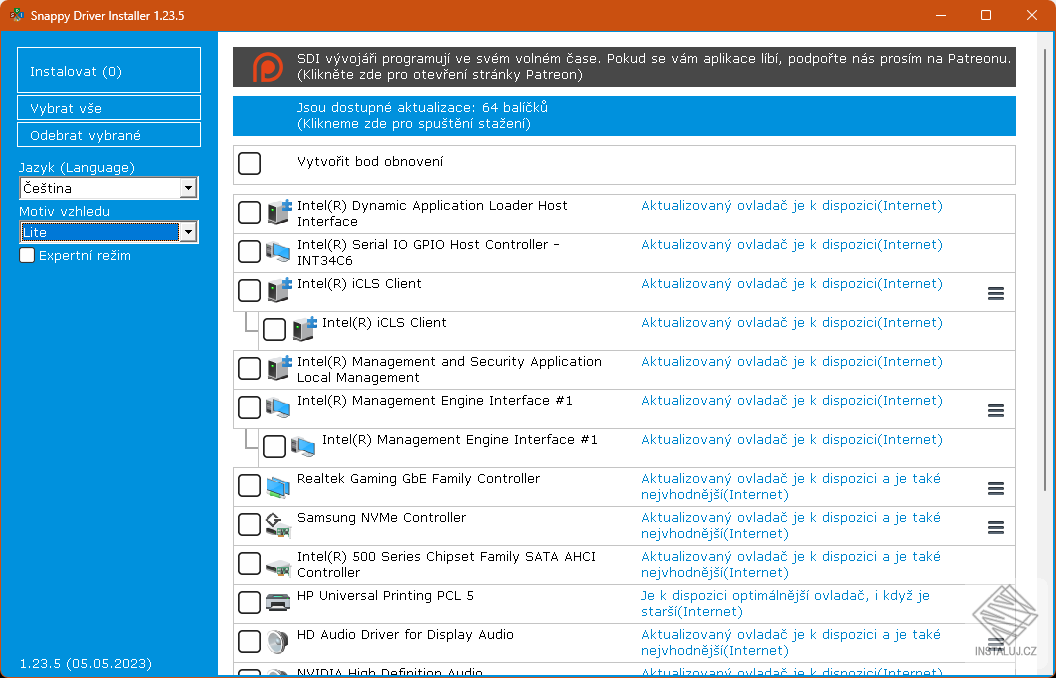Tick the Samsung NVMe Controller checkbox
The image size is (1056, 678).
[x=249, y=524]
